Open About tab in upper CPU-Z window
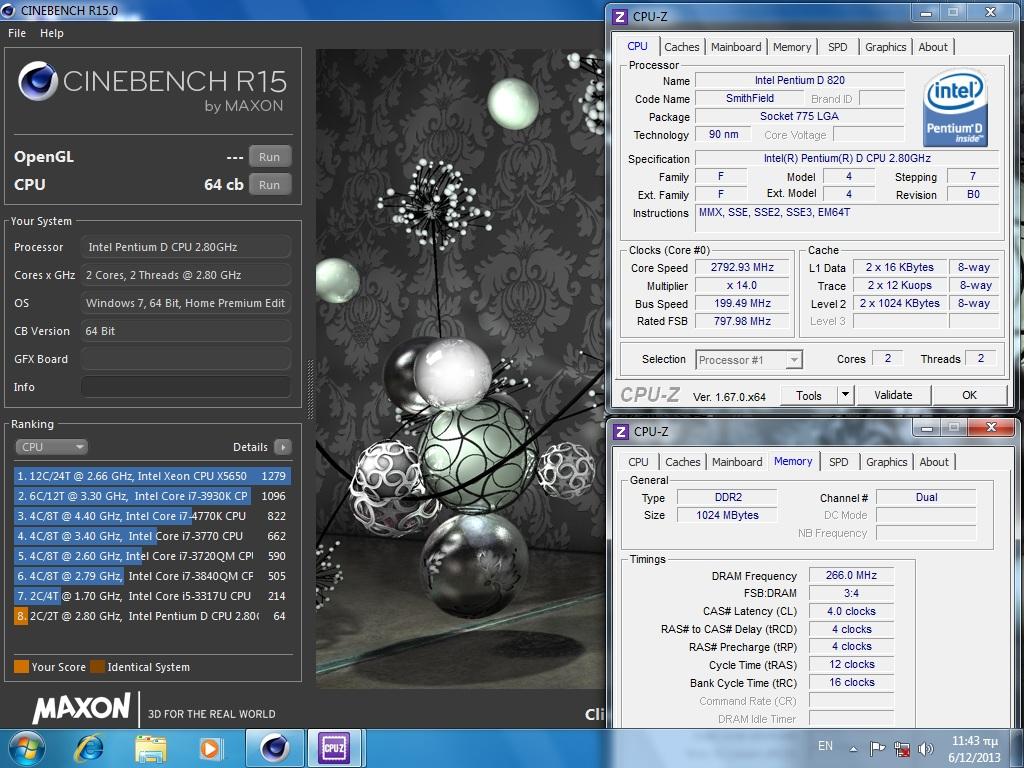The height and width of the screenshot is (768, 1024). [933, 47]
